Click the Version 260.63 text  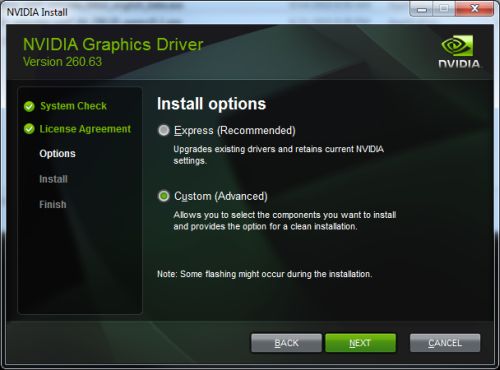tap(62, 62)
